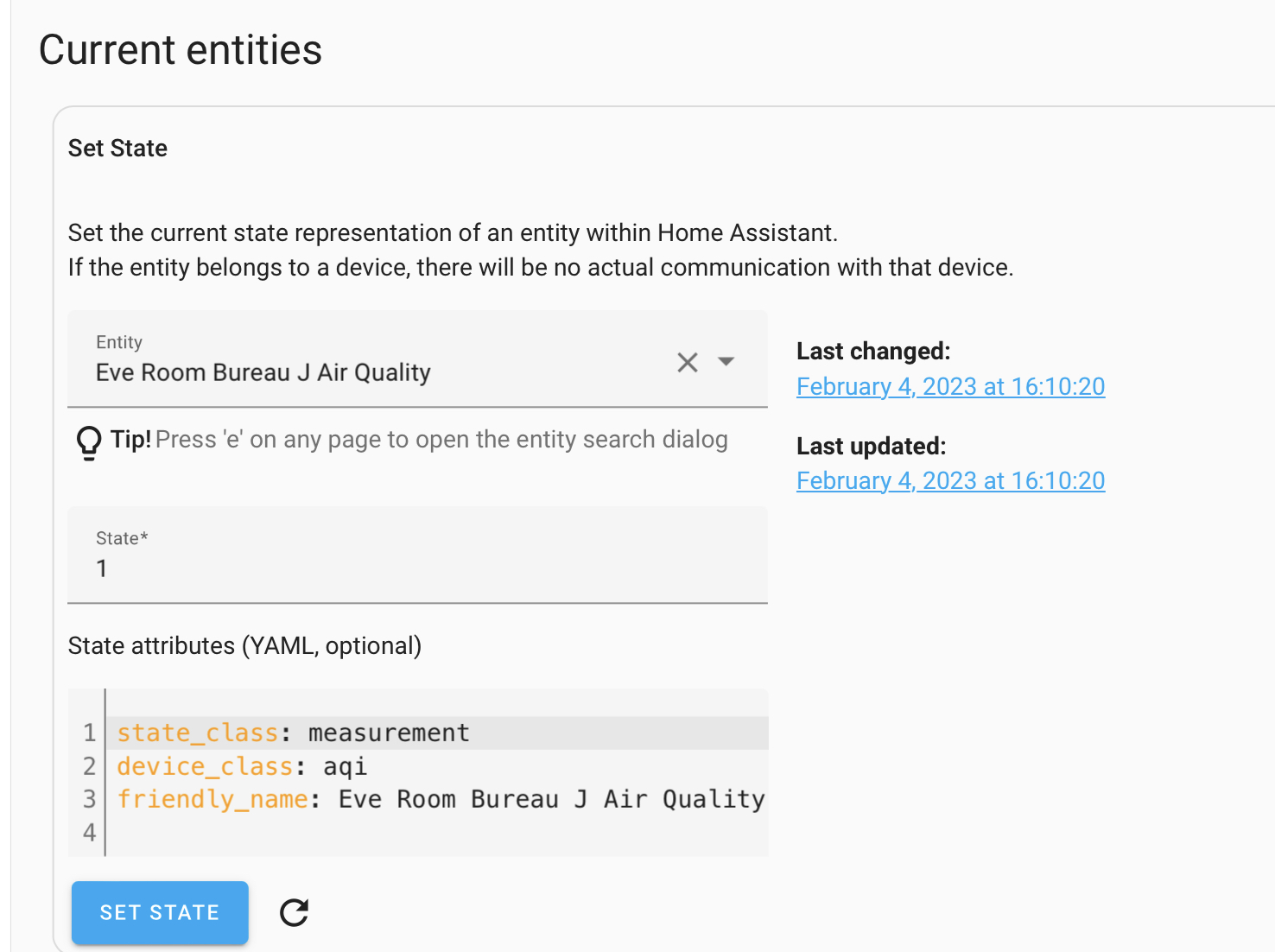Click the state_class measurement value
Viewport: 1275px width, 952px height.
pyautogui.click(x=388, y=732)
